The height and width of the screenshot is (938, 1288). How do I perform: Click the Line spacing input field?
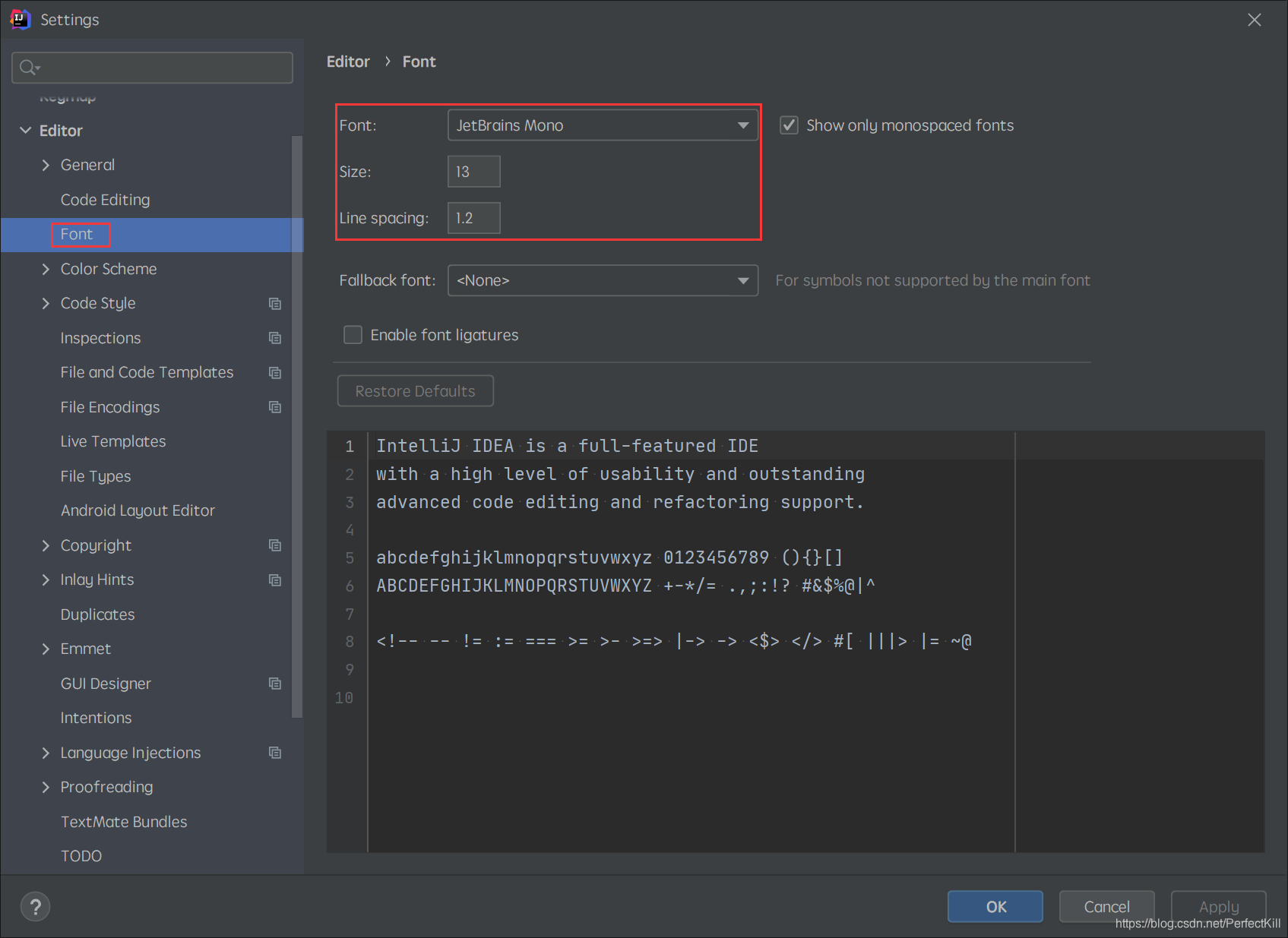474,218
